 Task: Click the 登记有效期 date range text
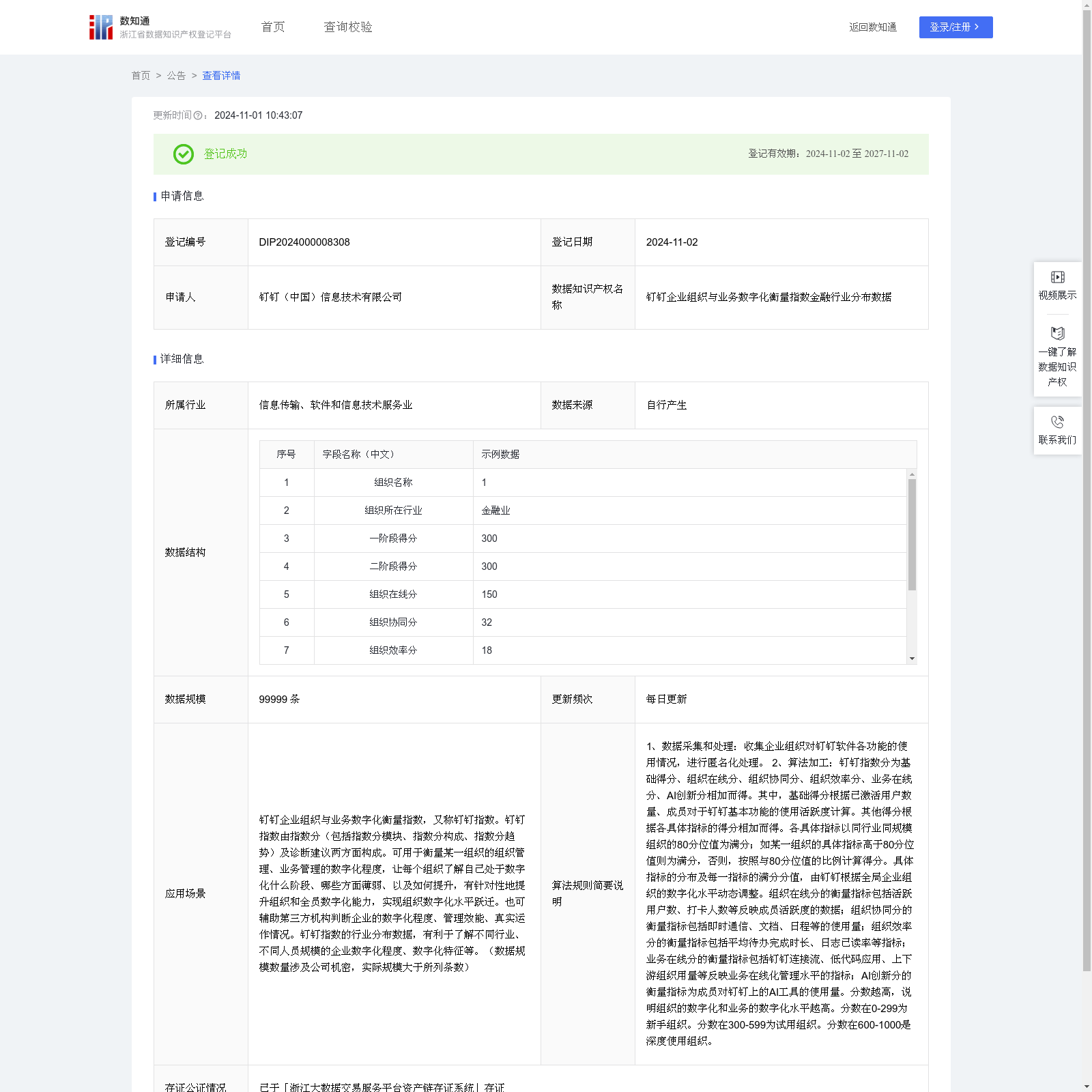click(829, 154)
